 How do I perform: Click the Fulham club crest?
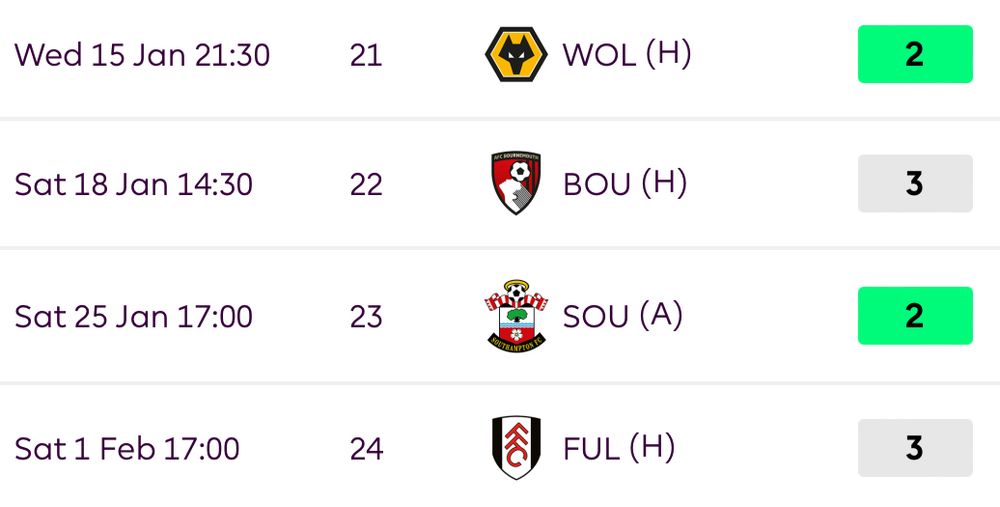coord(516,448)
